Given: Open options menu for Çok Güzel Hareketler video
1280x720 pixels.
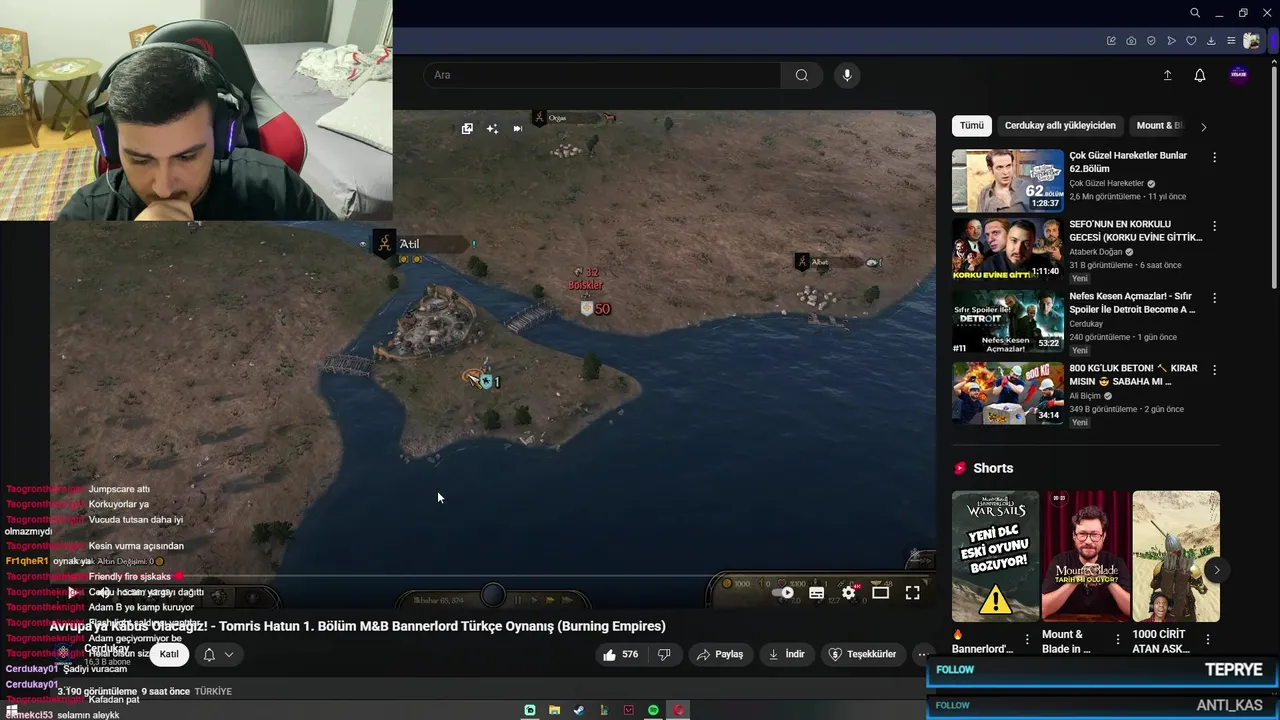Looking at the screenshot, I should 1214,158.
